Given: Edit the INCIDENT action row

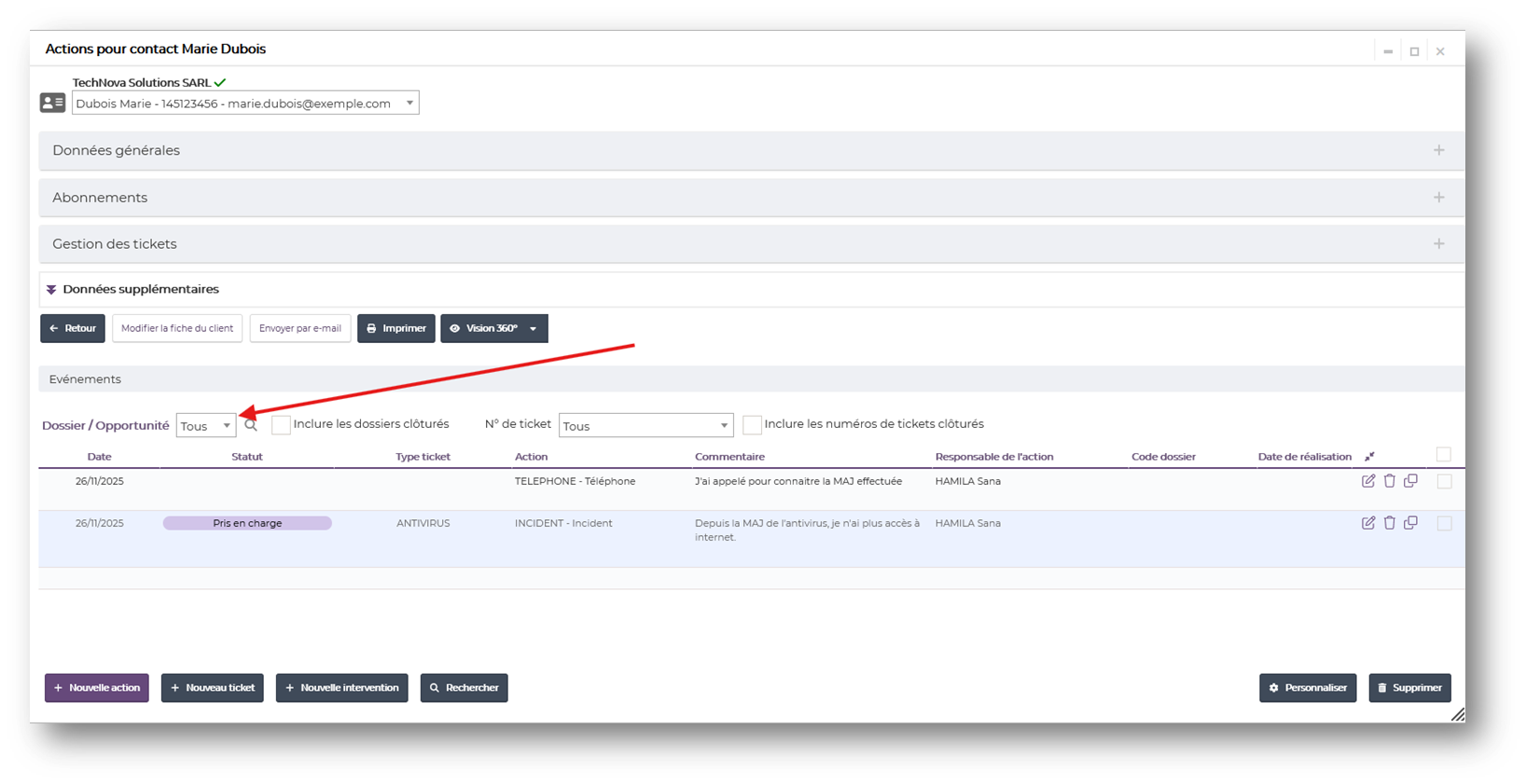Looking at the screenshot, I should [x=1367, y=523].
